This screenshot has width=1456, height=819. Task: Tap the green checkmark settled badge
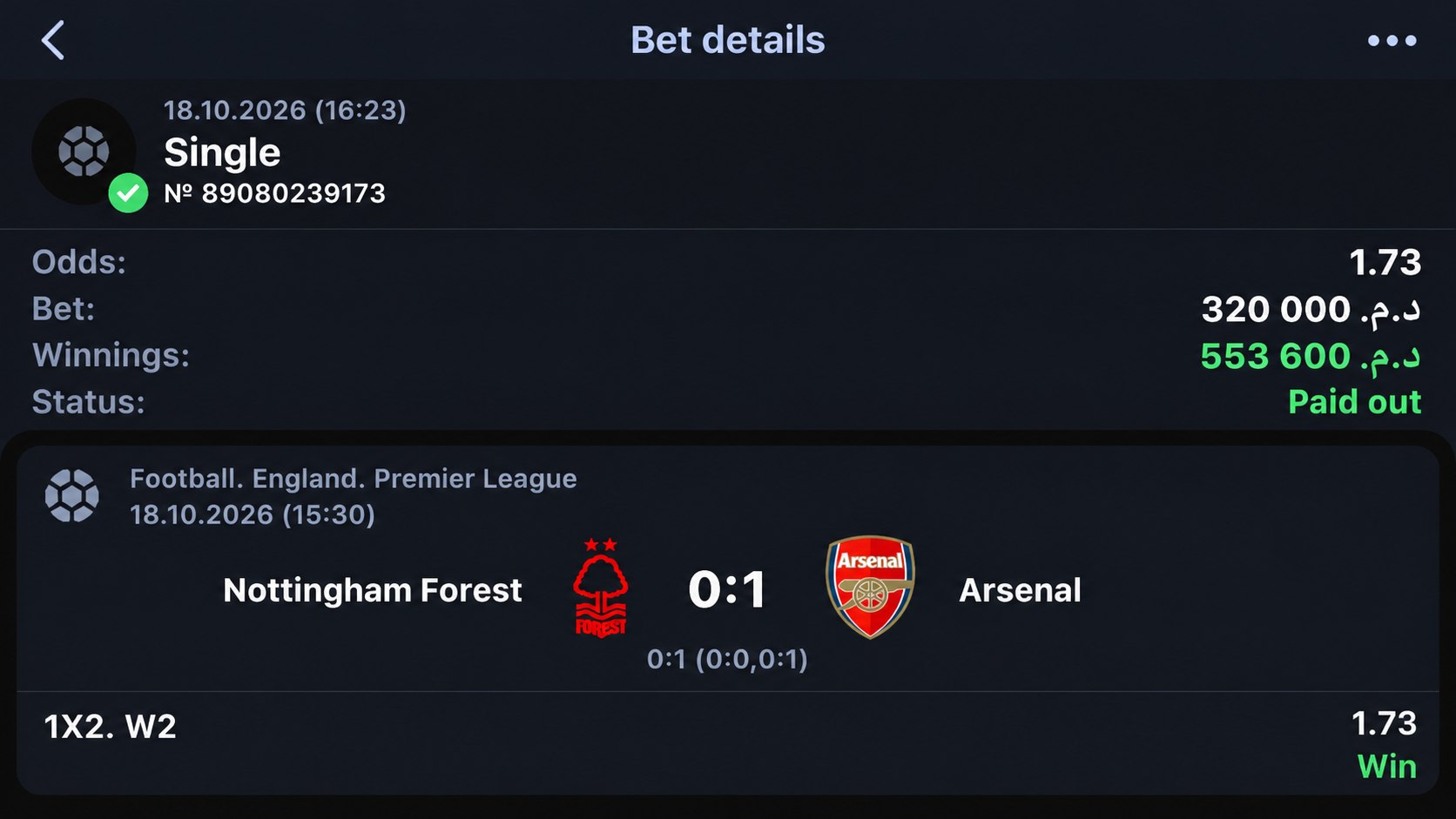(x=128, y=192)
